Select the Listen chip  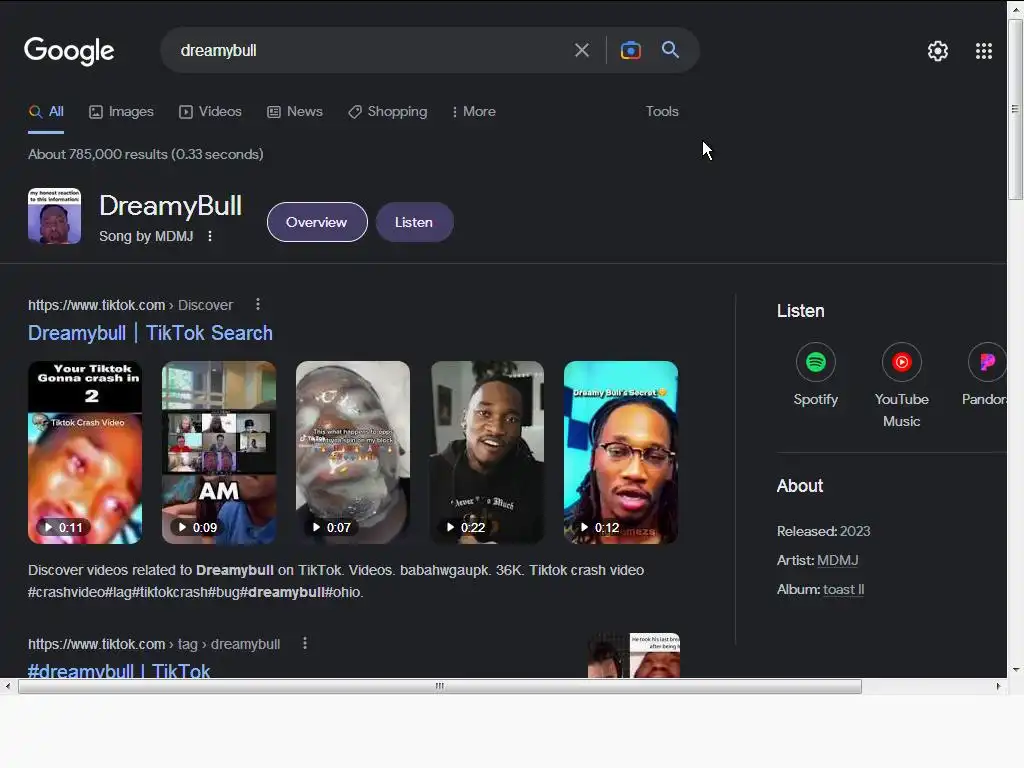pos(414,222)
